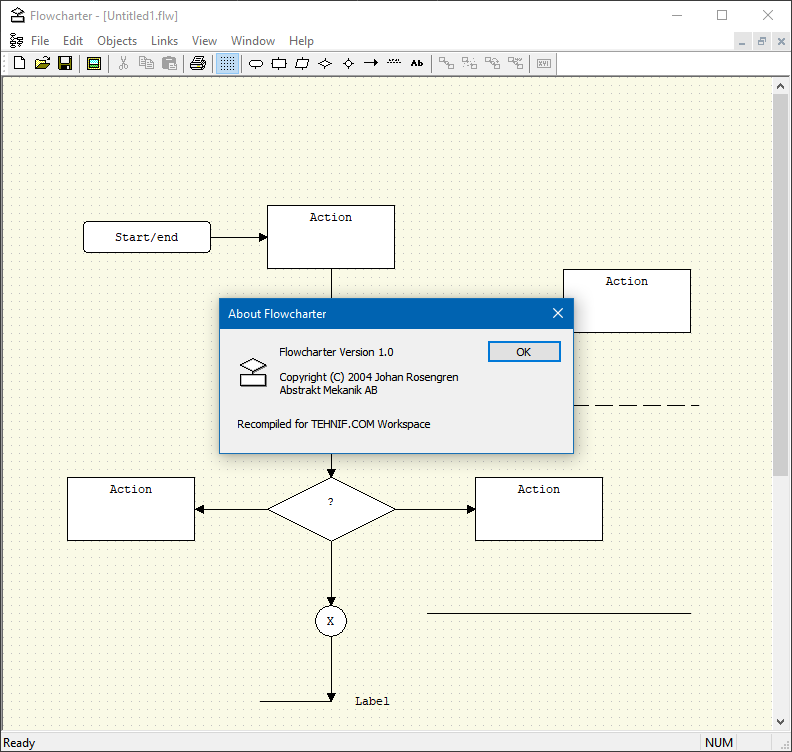Open the Edit menu
The image size is (792, 752).
click(73, 41)
